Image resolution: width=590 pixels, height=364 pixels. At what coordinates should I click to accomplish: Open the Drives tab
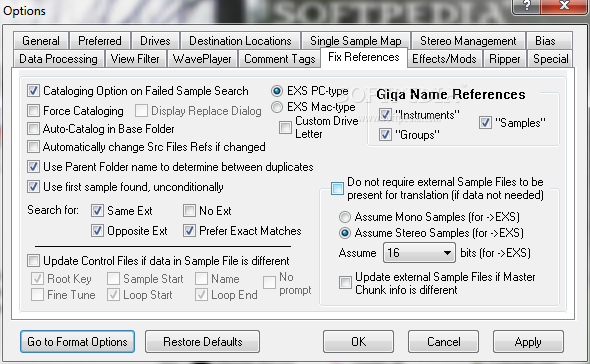(x=155, y=41)
